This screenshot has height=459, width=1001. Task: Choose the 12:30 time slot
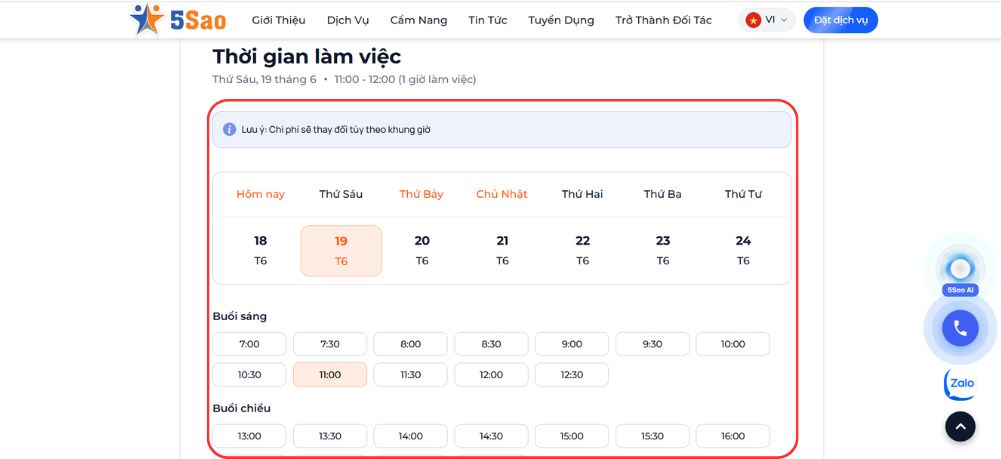click(x=572, y=375)
